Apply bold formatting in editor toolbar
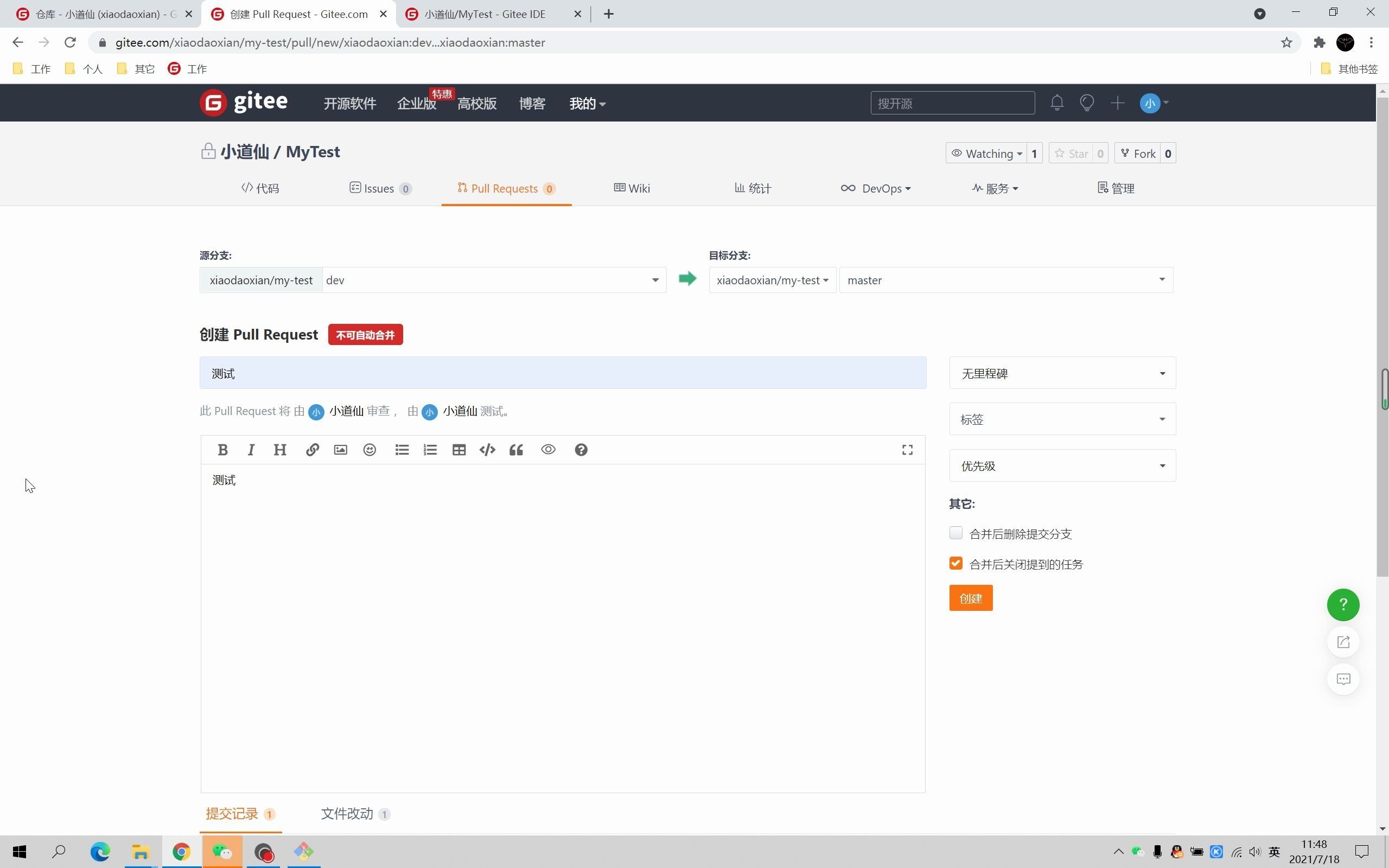Image resolution: width=1389 pixels, height=868 pixels. pyautogui.click(x=222, y=450)
